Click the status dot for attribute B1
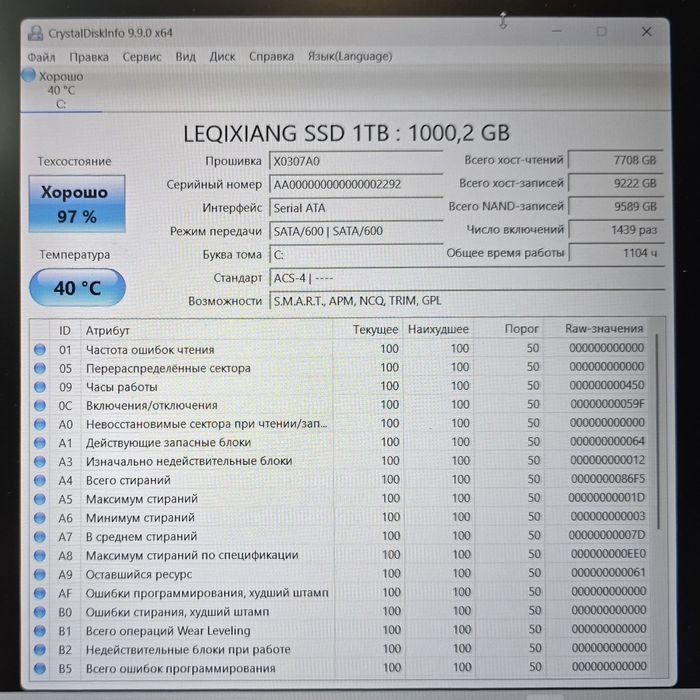This screenshot has height=700, width=700. tap(40, 631)
